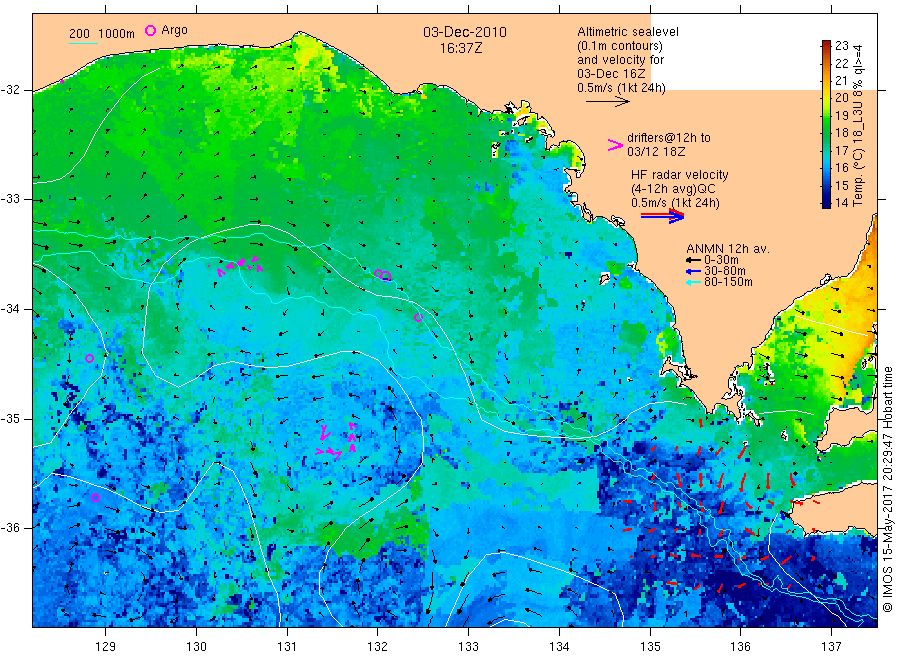
Task: Click the red-blue HF radar velocity arrow
Action: [x=662, y=216]
